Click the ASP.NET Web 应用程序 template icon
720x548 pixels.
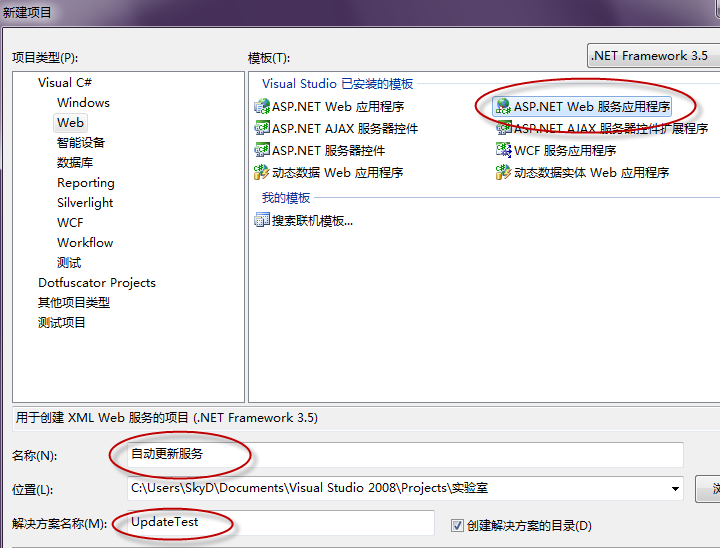coord(262,107)
